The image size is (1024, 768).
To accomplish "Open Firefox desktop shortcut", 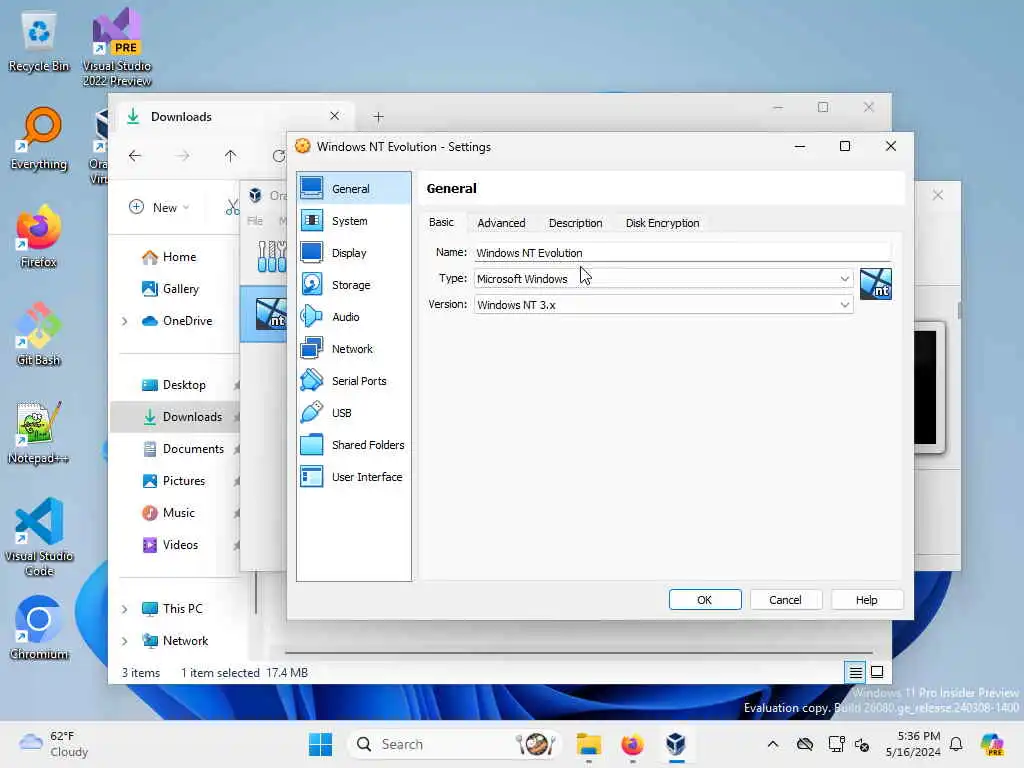I will point(39,236).
